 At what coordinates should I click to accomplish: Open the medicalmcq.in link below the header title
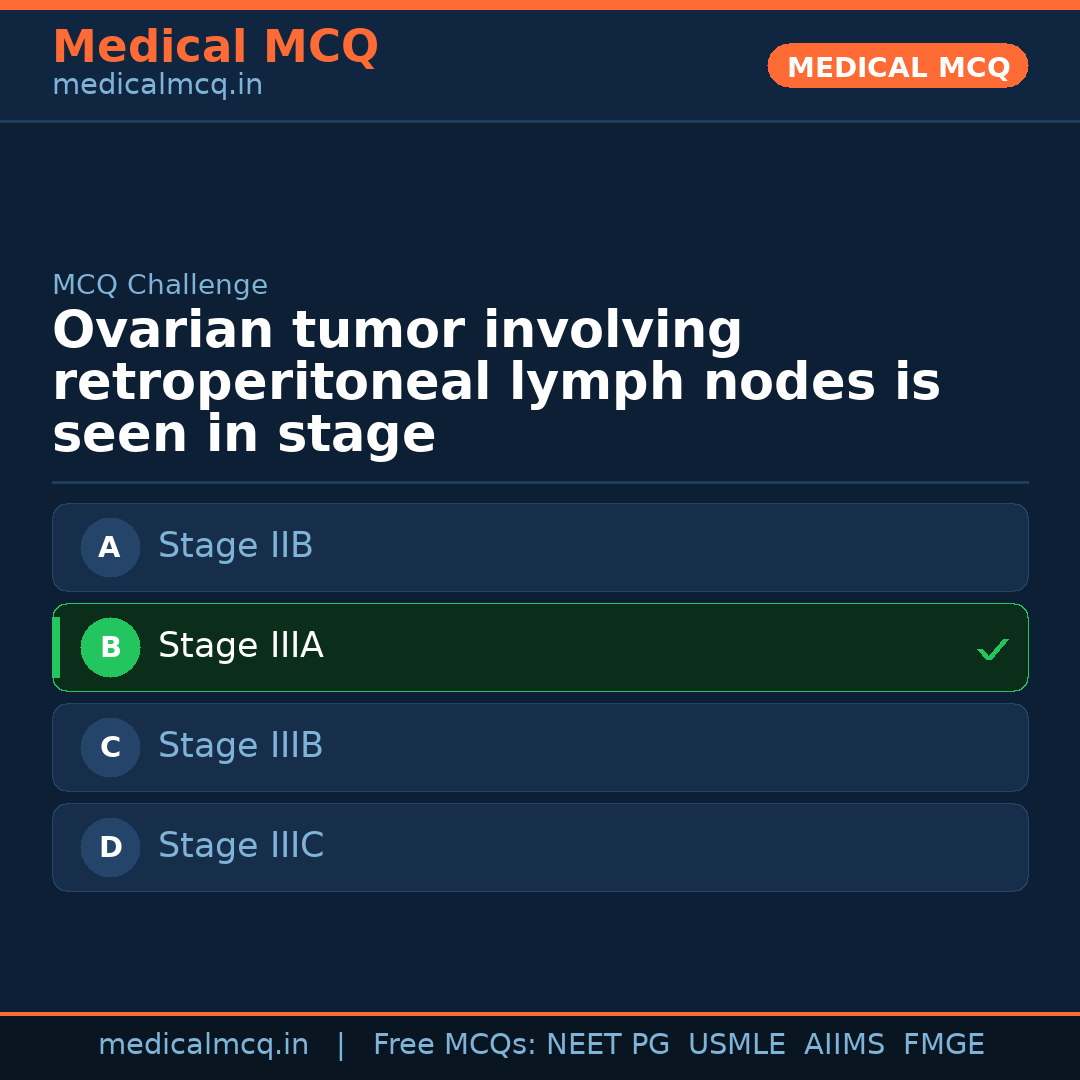point(157,86)
